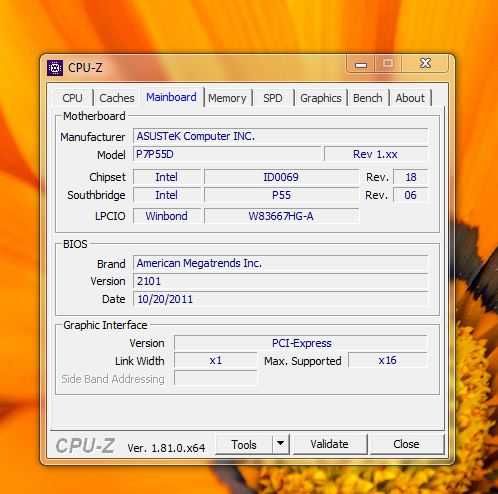Click the Southbridge P55 value
498x494 pixels.
pos(281,195)
